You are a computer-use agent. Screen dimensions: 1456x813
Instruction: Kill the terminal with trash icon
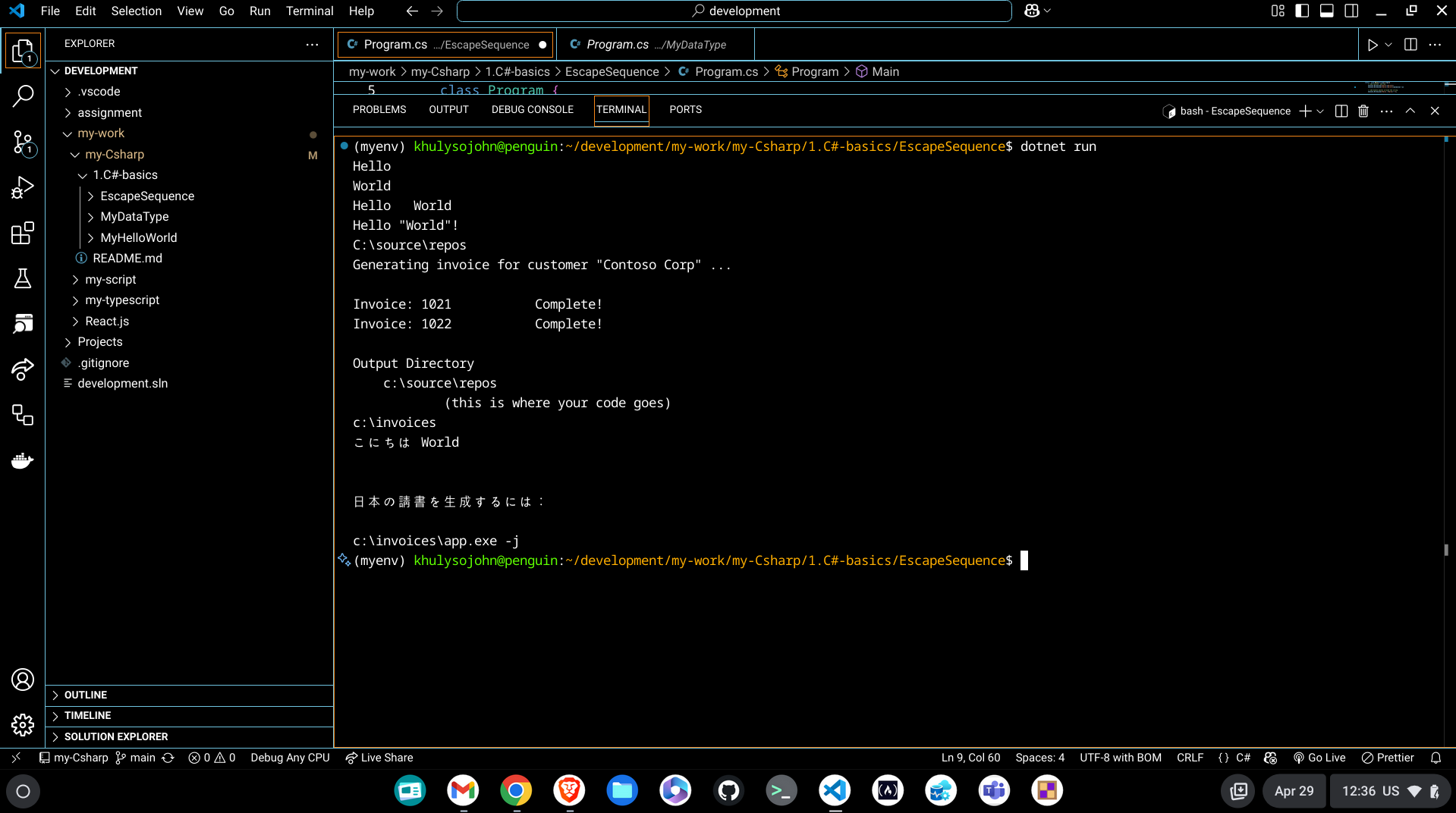tap(1363, 111)
